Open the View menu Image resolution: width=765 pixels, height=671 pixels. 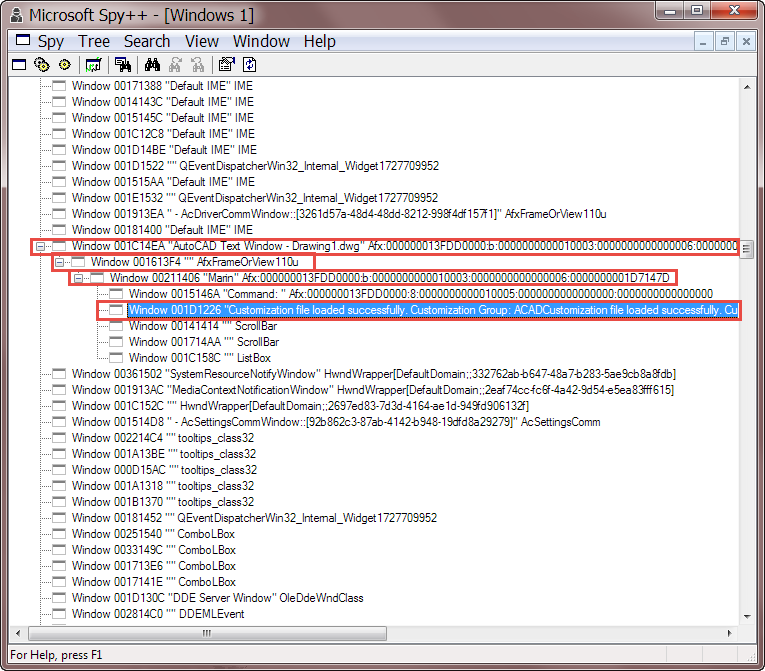click(202, 41)
